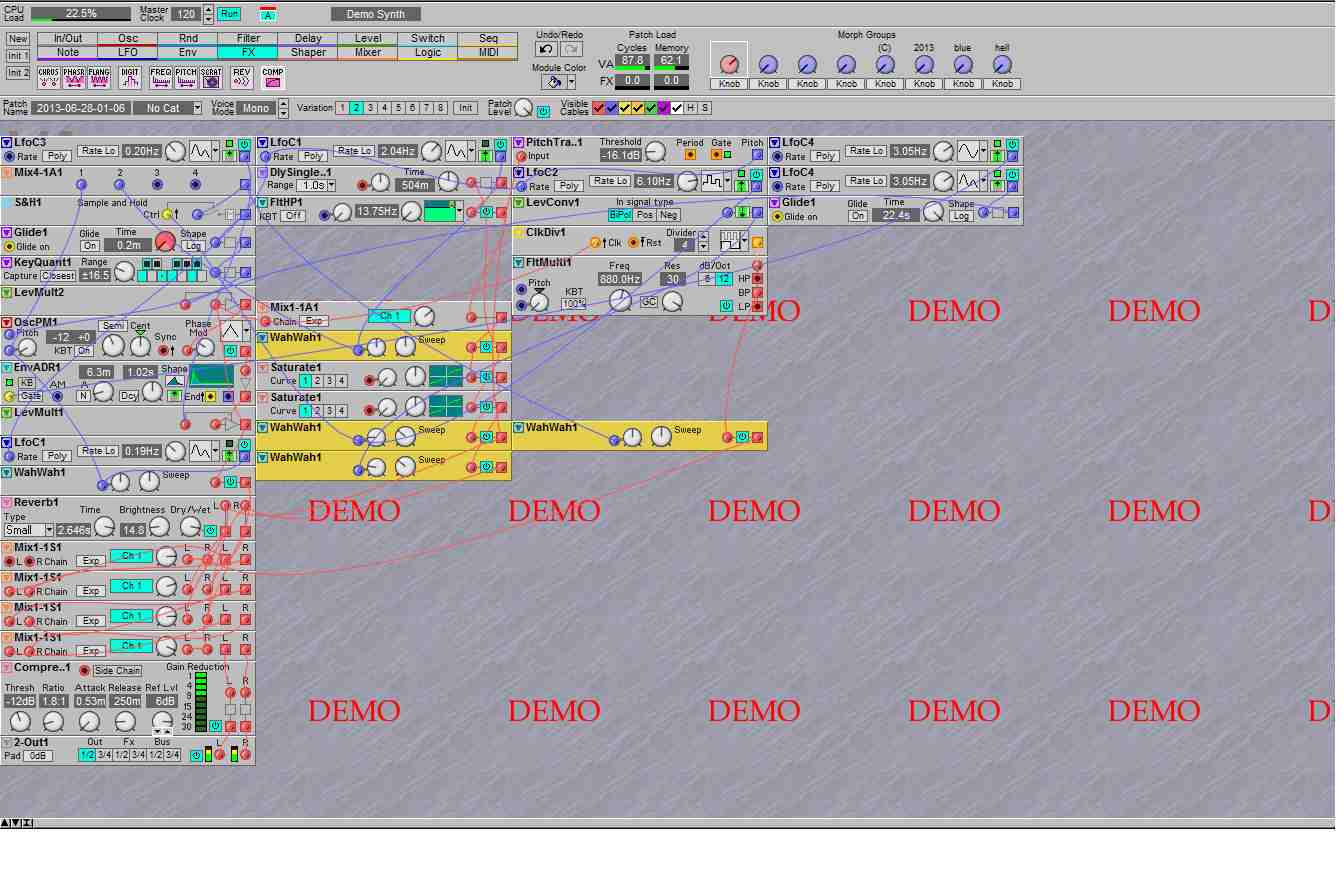This screenshot has width=1343, height=875.
Task: Open the DlySingle Range 1.0s dropdown
Action: coord(316,186)
